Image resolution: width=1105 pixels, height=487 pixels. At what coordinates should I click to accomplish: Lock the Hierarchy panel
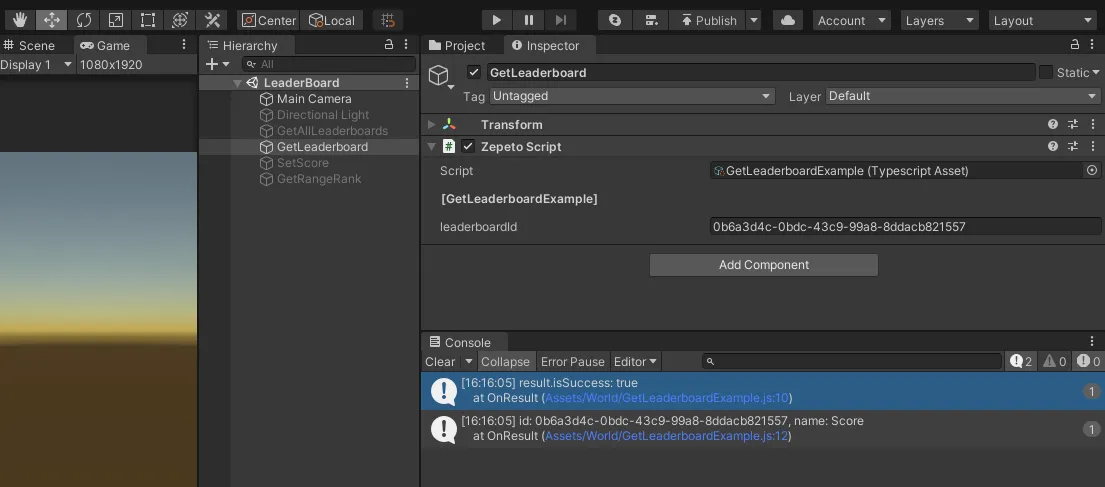click(x=388, y=44)
